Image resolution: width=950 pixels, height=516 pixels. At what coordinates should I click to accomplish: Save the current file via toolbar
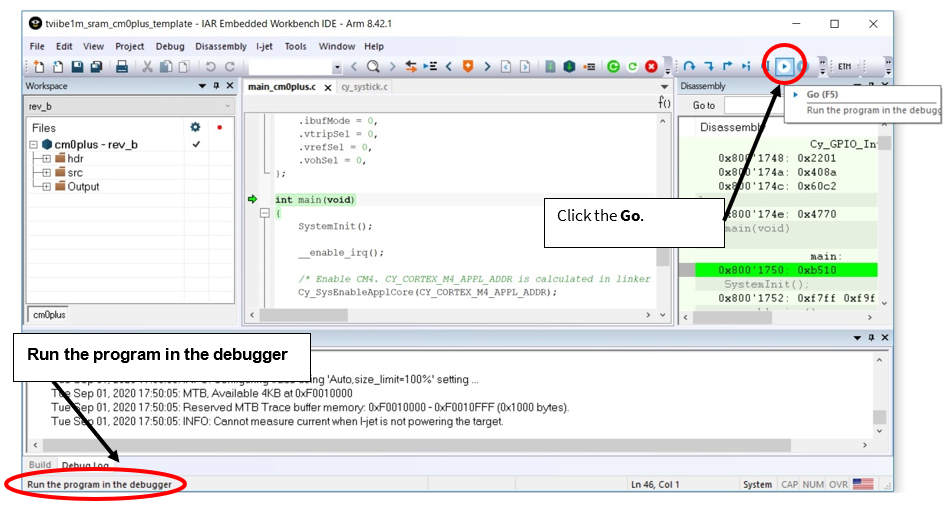coord(77,67)
